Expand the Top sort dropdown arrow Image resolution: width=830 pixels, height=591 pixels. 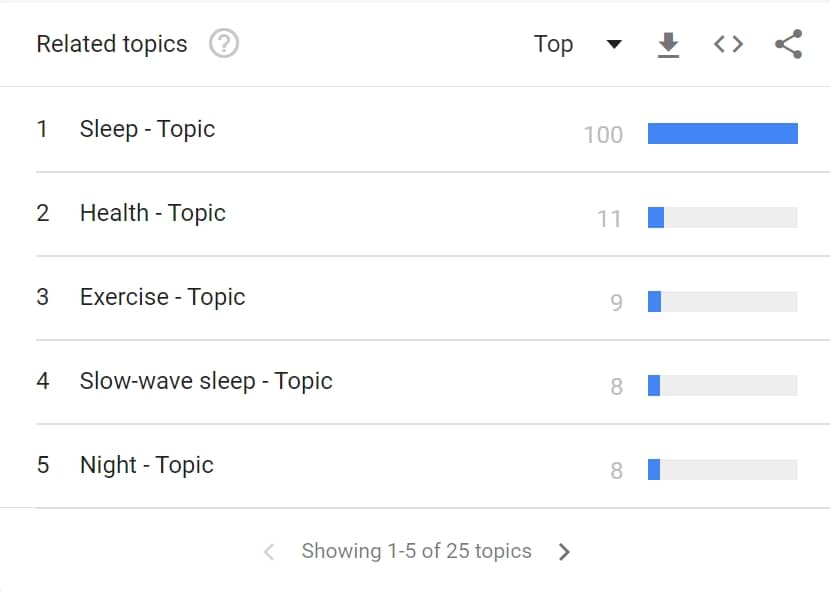[x=614, y=44]
